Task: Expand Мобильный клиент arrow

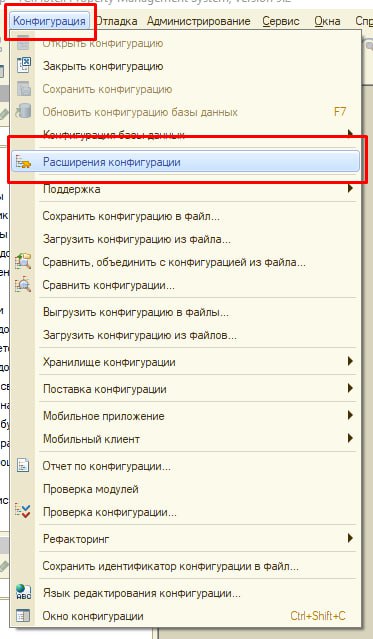Action: 350,438
